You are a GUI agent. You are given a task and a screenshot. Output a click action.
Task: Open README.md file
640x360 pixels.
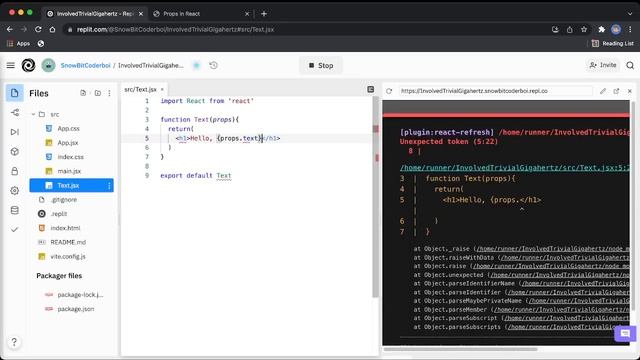coord(68,242)
